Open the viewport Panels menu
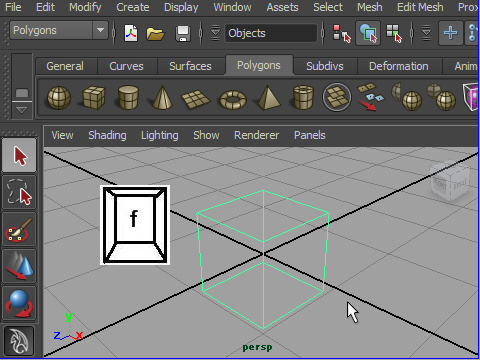This screenshot has height=360, width=480. 310,135
